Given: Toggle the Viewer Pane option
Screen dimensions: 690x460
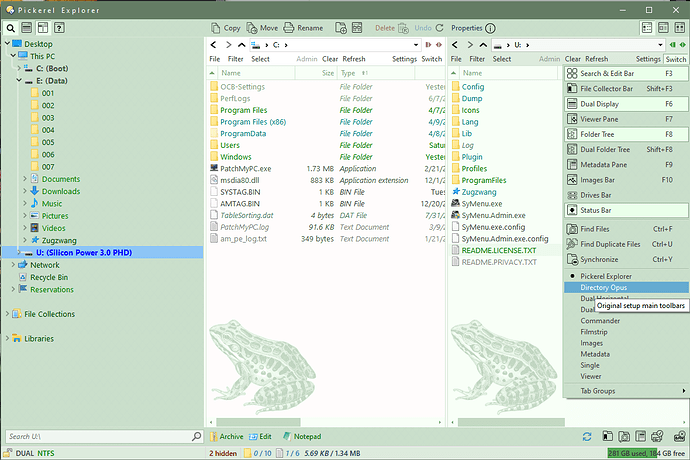Looking at the screenshot, I should (x=626, y=119).
